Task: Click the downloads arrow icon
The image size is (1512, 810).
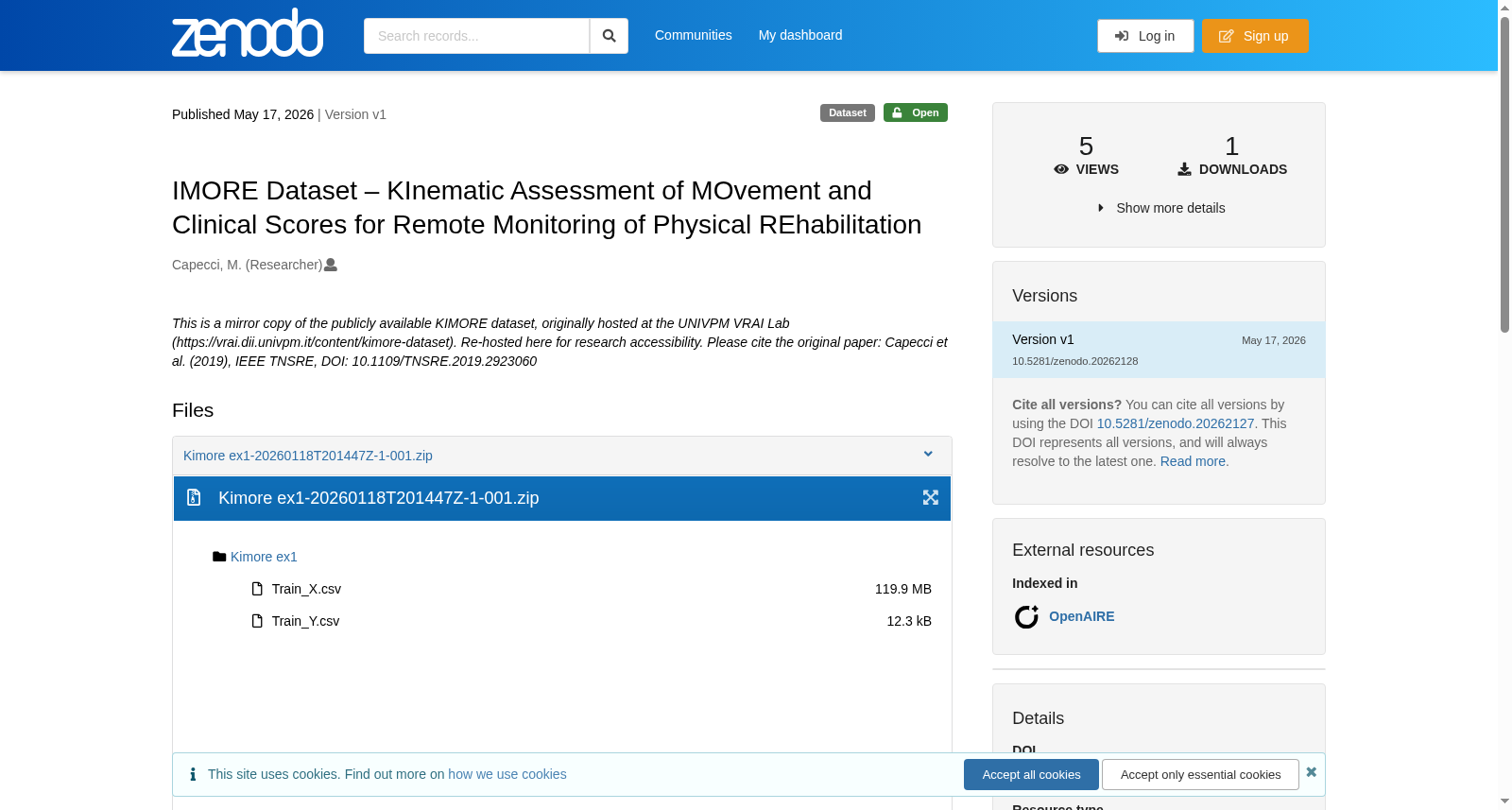Action: pyautogui.click(x=1184, y=169)
